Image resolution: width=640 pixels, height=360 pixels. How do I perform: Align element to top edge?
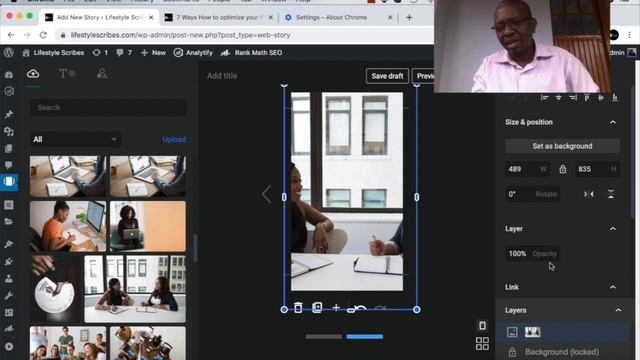[587, 98]
